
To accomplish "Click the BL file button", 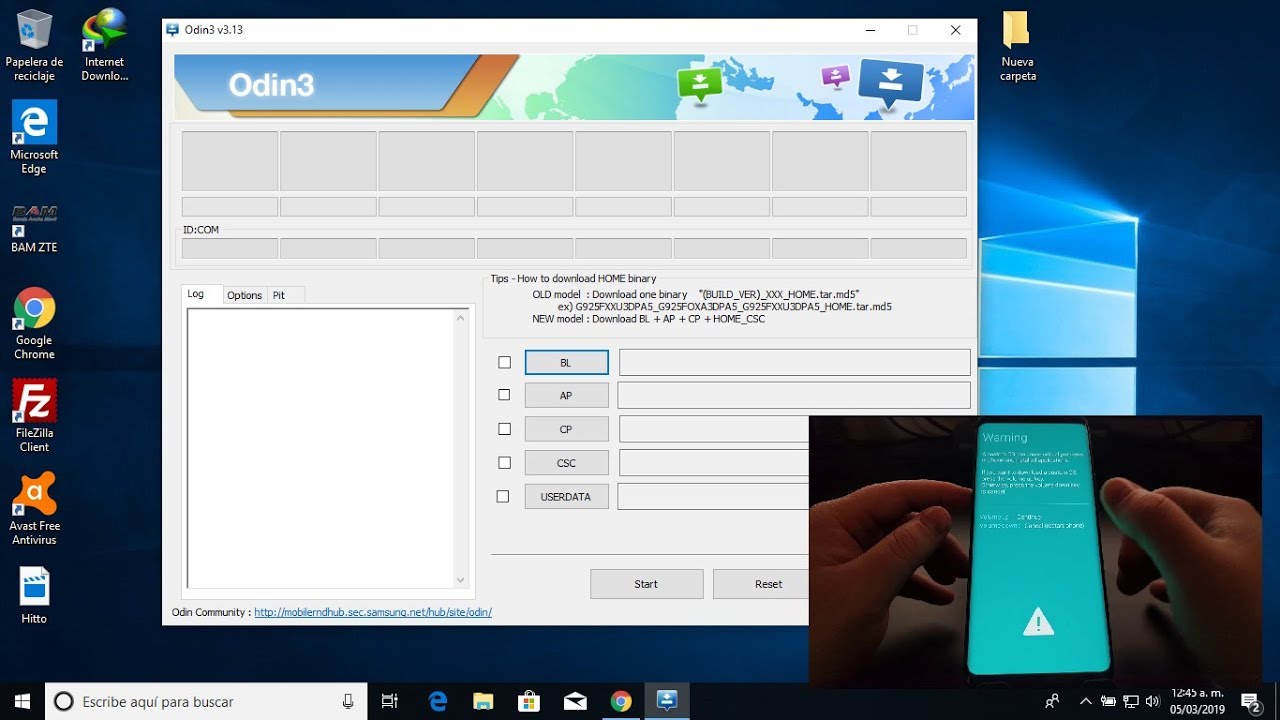I will pos(566,363).
